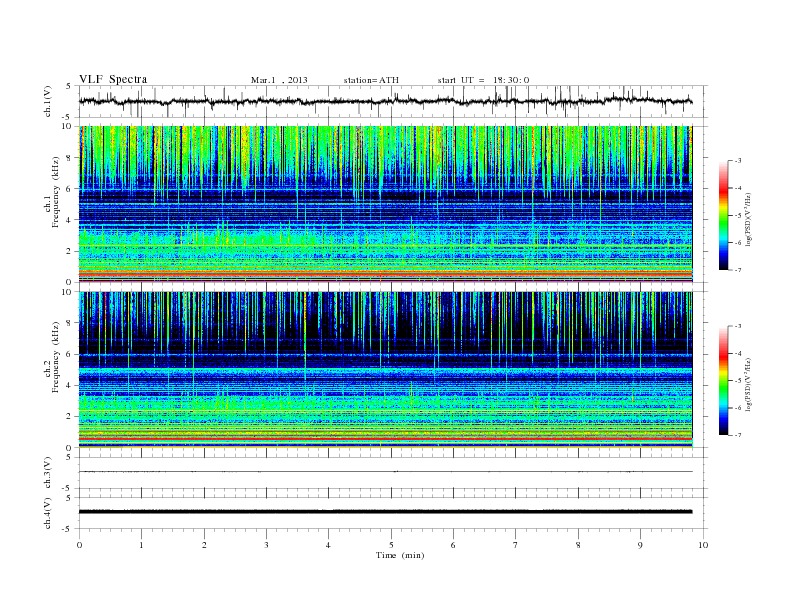This screenshot has width=792, height=612.
Task: Click the "2" tick on the time axis
Action: (204, 545)
